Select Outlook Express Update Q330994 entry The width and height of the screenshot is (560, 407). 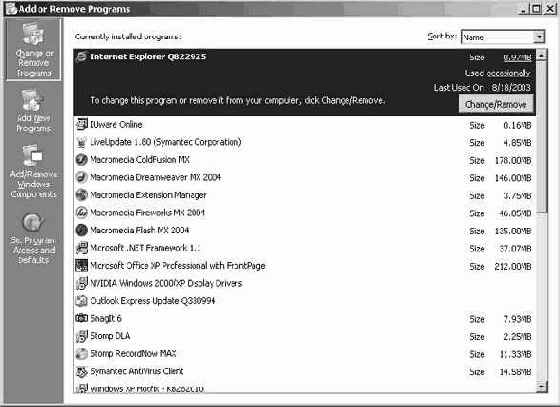point(304,301)
